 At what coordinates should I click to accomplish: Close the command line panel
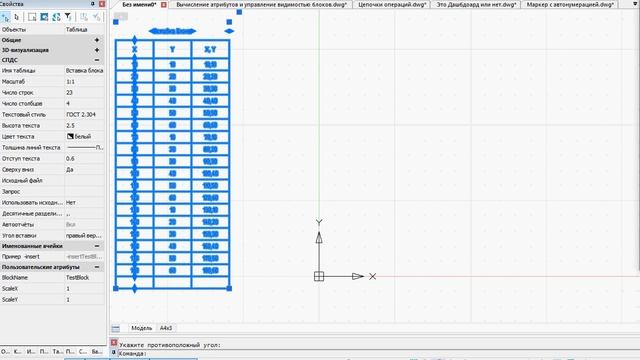[114, 342]
